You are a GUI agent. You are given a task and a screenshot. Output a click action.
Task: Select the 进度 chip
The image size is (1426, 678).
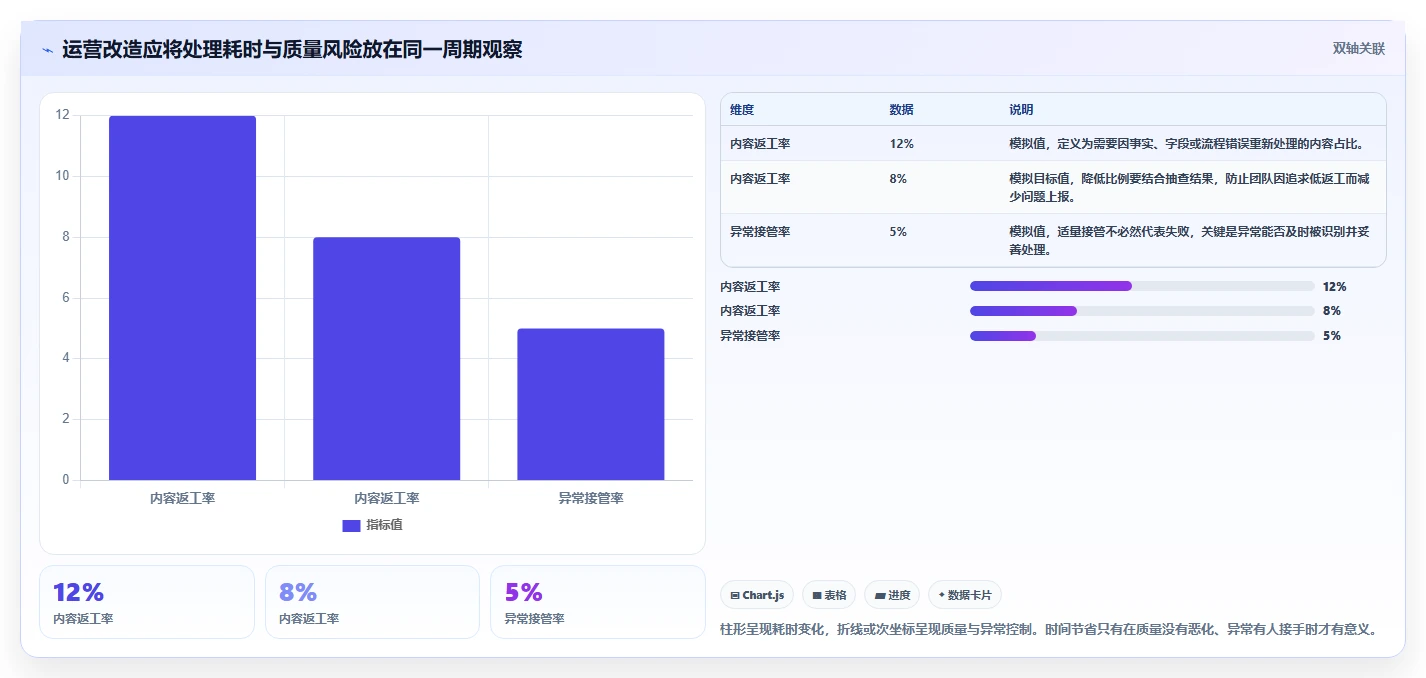[x=892, y=595]
